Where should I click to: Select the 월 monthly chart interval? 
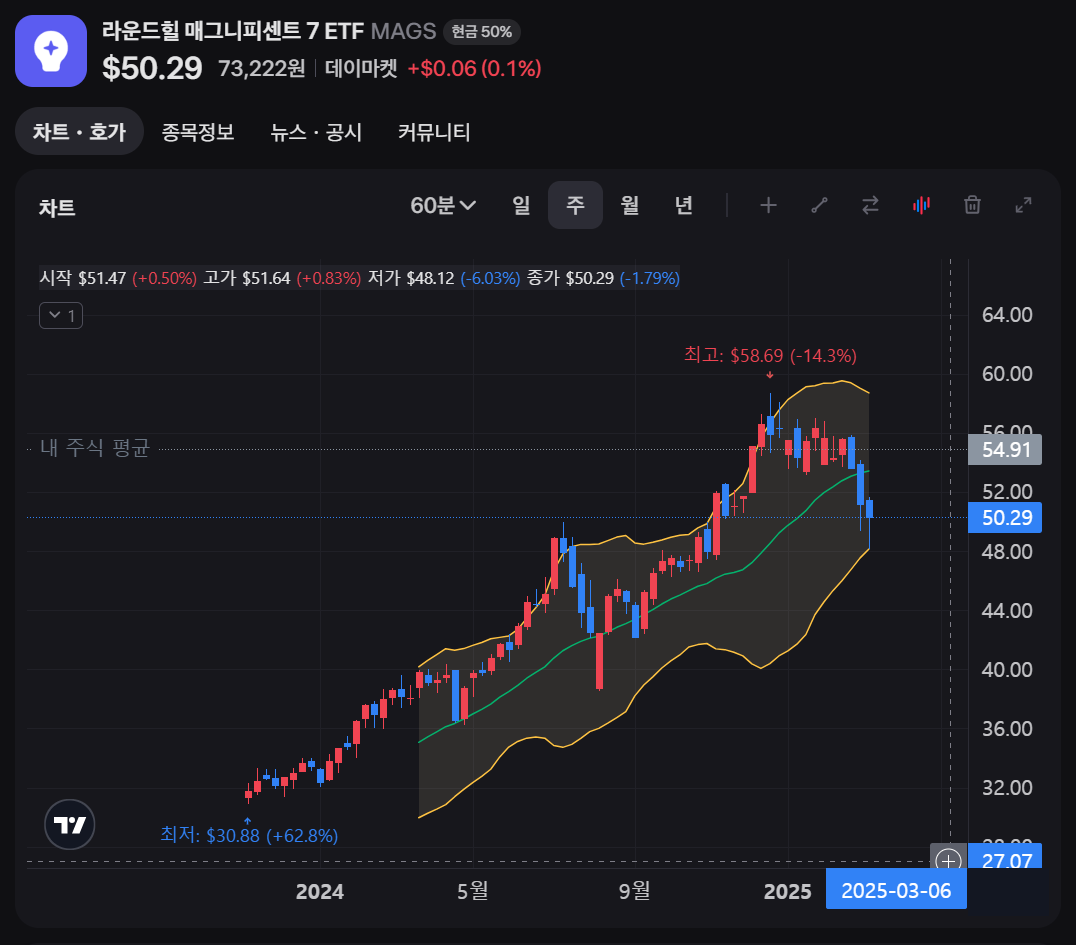point(629,205)
